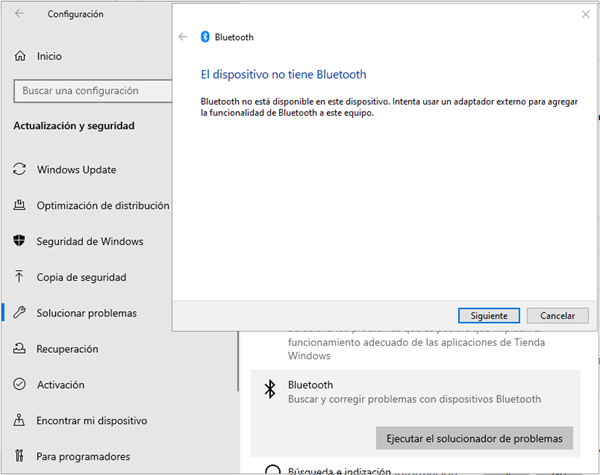Click the Siguiente button

coord(489,316)
